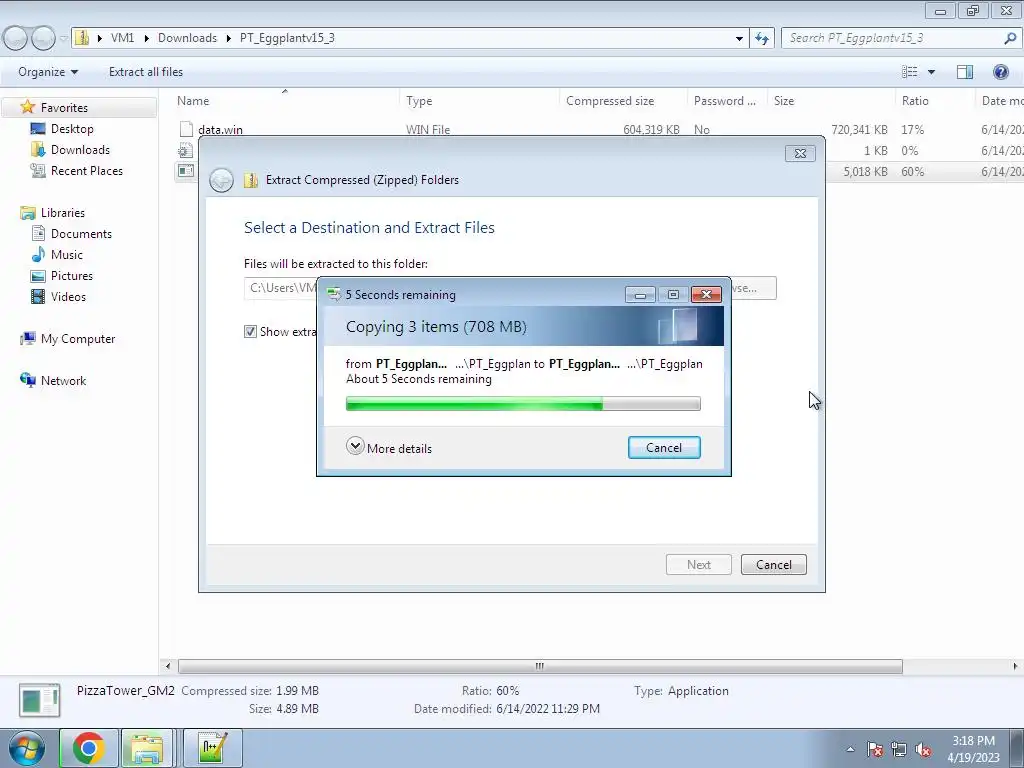Click the taskbar clock showing 3:18 PM
Screen dimensions: 1024x768
pyautogui.click(x=974, y=749)
